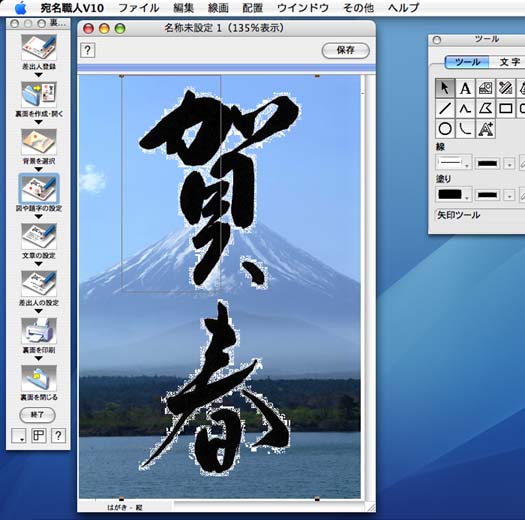Click the 背景を選択 sidebar icon
The width and height of the screenshot is (525, 520).
click(x=39, y=142)
